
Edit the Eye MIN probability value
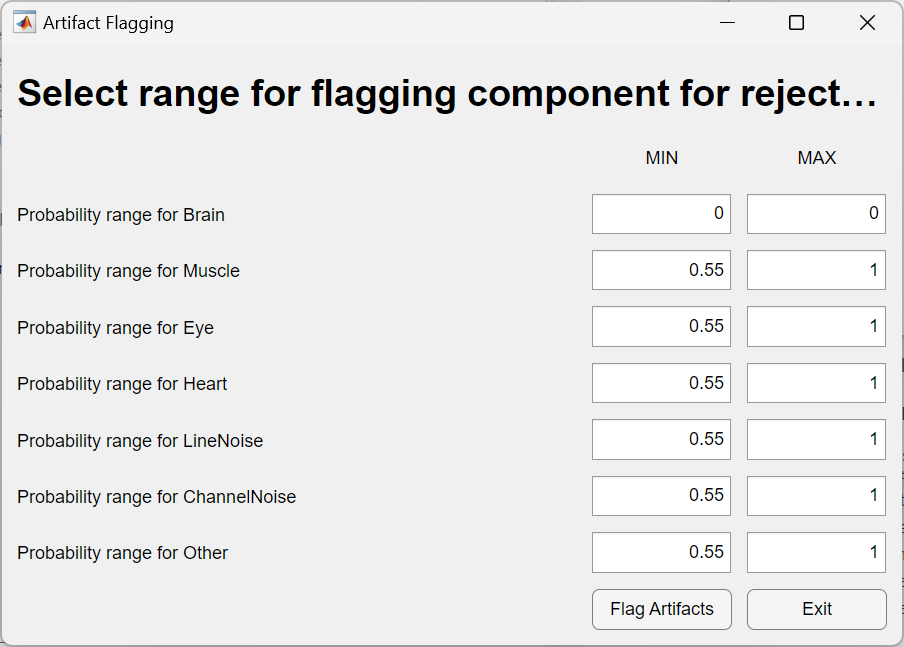click(661, 326)
